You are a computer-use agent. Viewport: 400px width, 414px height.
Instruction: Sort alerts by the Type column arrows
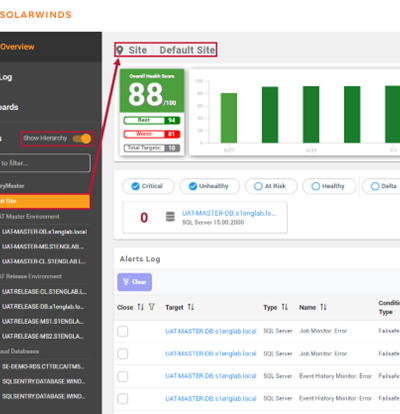(284, 307)
